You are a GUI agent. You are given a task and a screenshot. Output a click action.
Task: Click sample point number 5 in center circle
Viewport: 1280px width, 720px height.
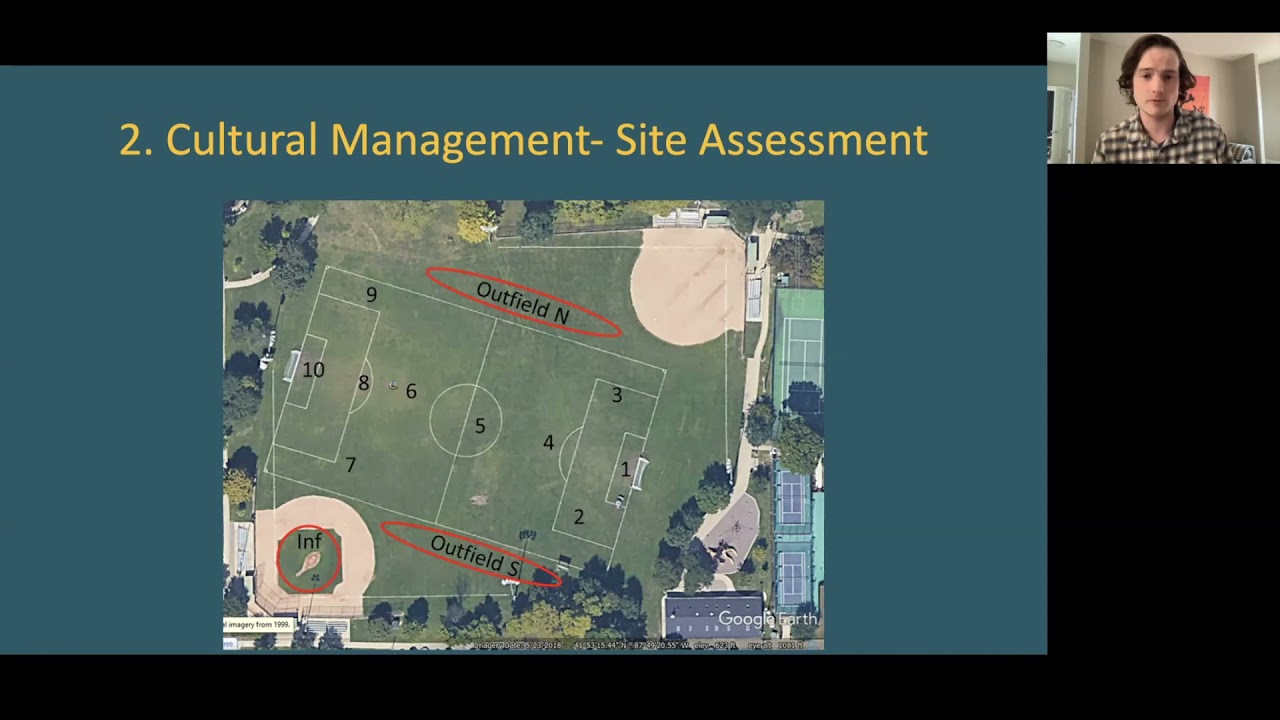480,426
